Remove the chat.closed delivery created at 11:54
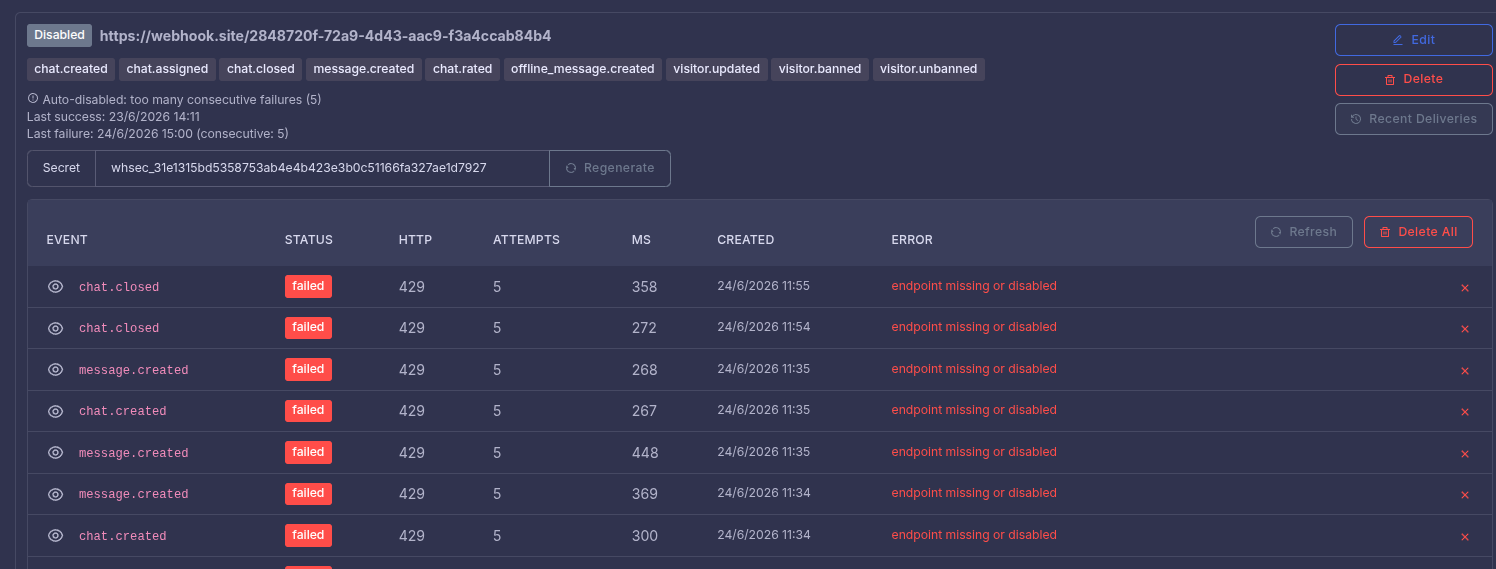The width and height of the screenshot is (1496, 569). [1465, 329]
